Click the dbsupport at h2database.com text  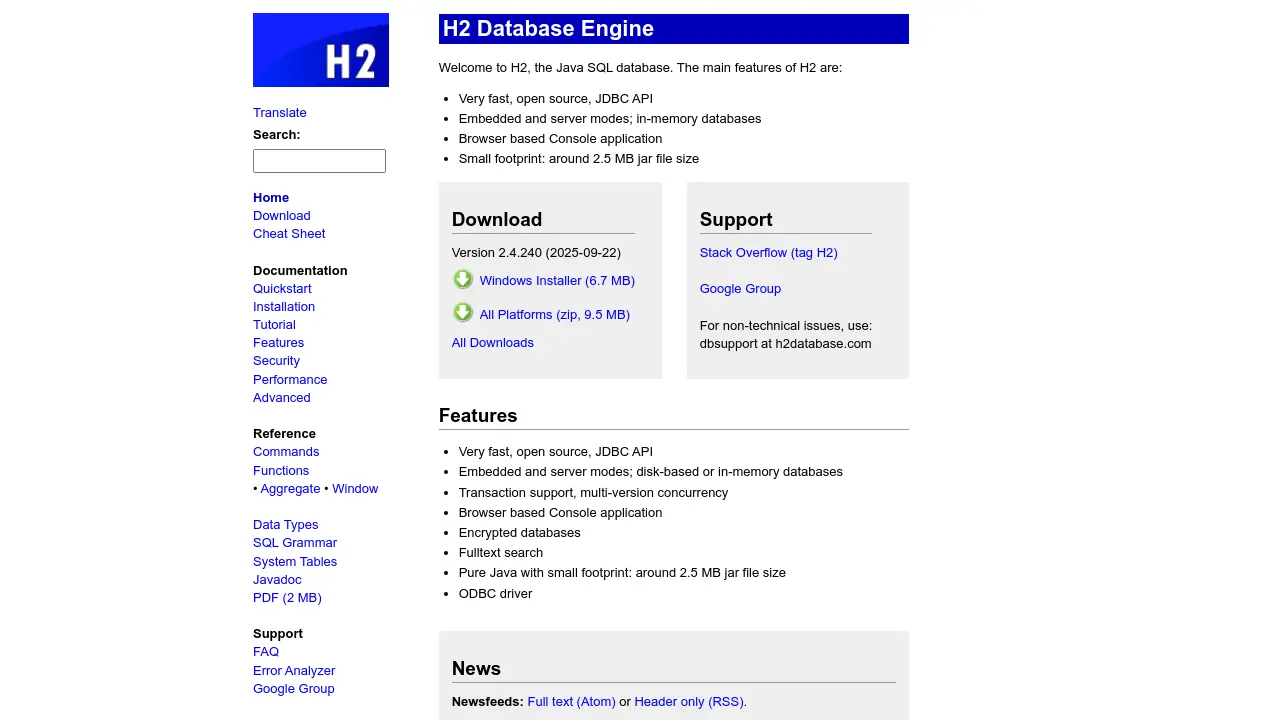coord(786,344)
